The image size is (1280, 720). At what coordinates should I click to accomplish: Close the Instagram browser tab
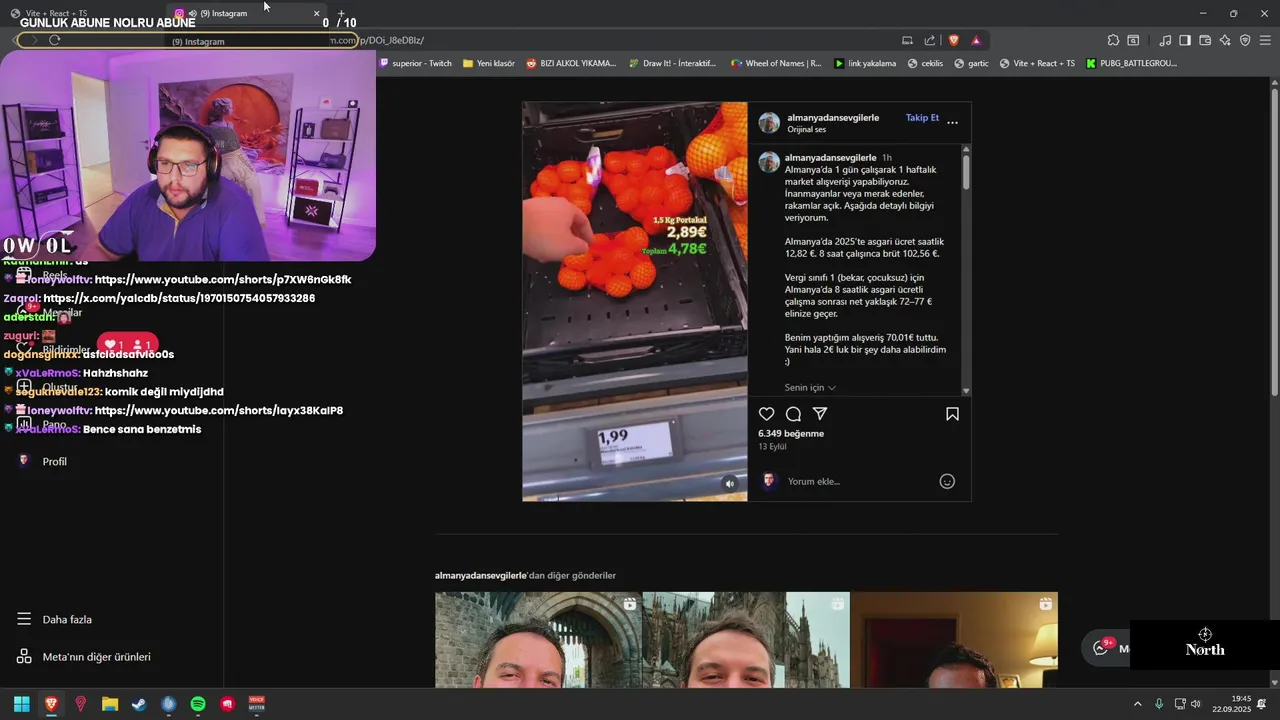(x=317, y=13)
